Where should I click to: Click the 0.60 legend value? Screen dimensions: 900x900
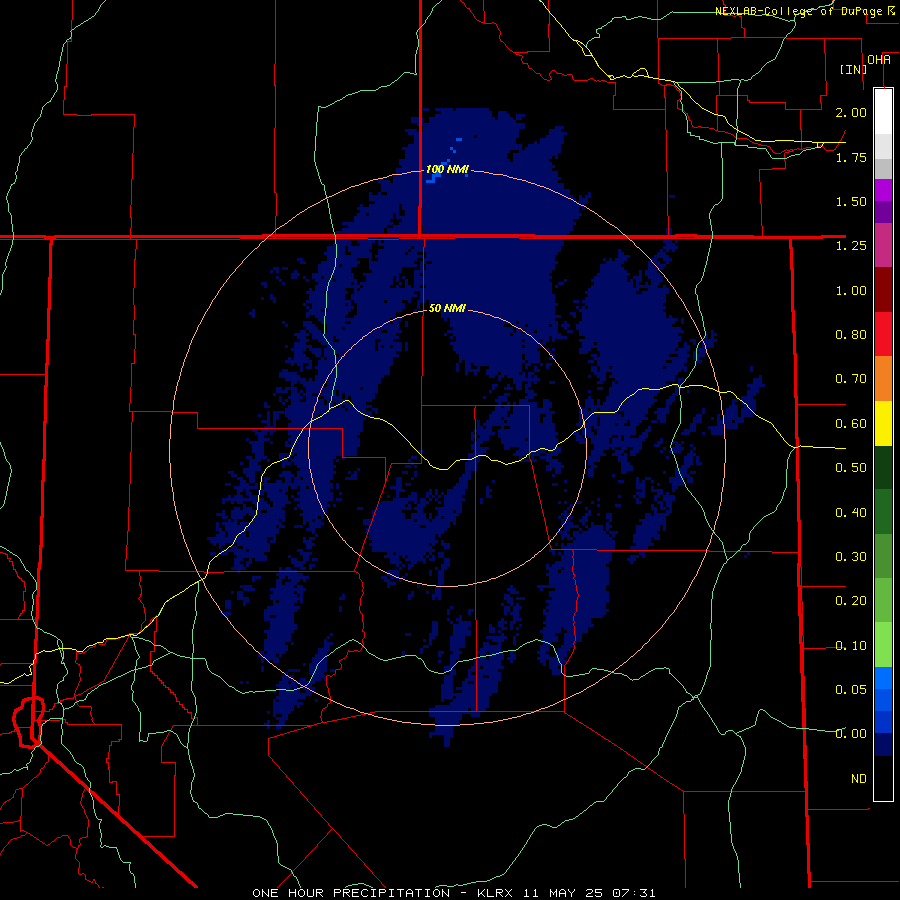[851, 424]
